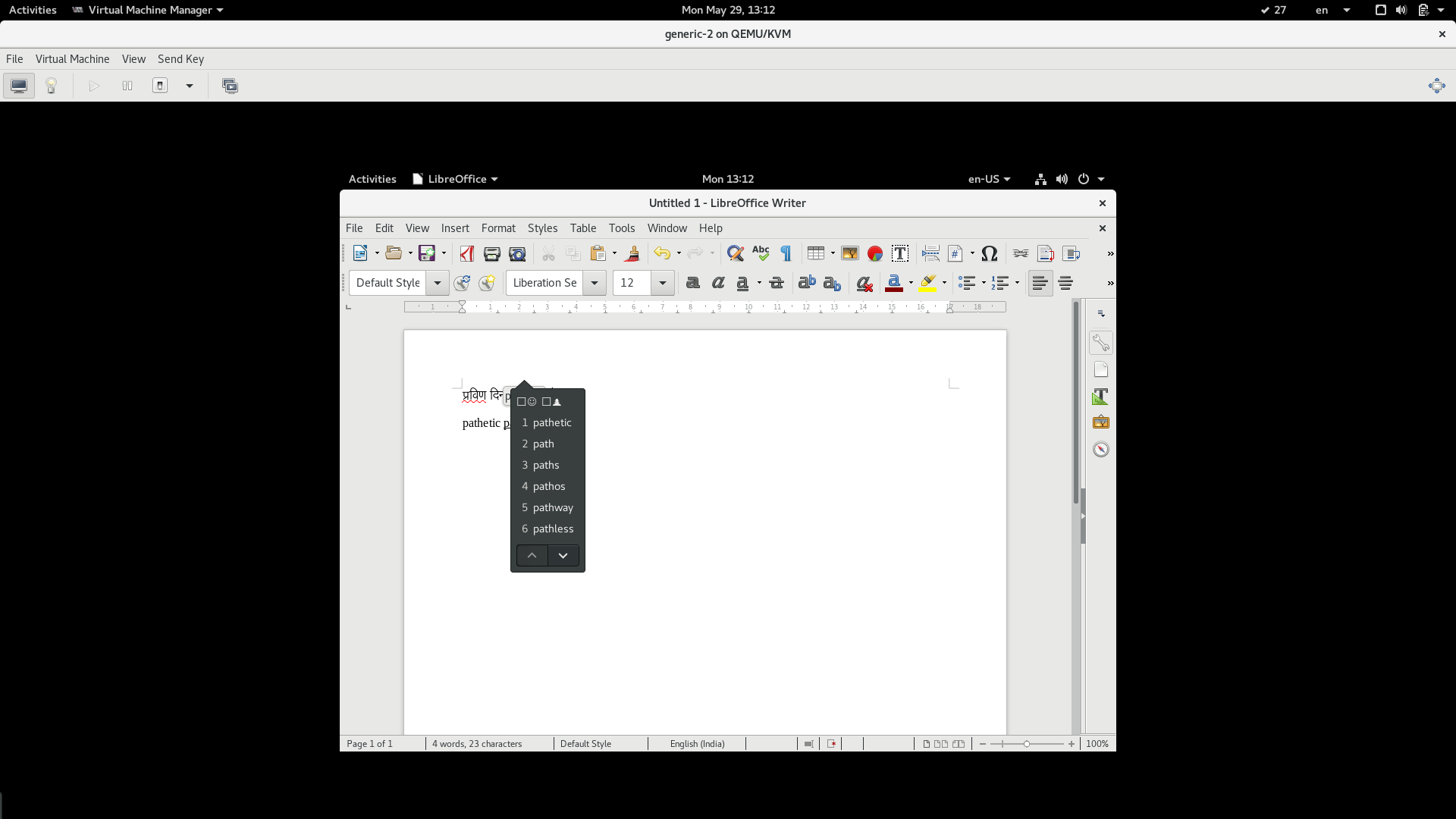Toggle Bold formatting

pos(692,283)
